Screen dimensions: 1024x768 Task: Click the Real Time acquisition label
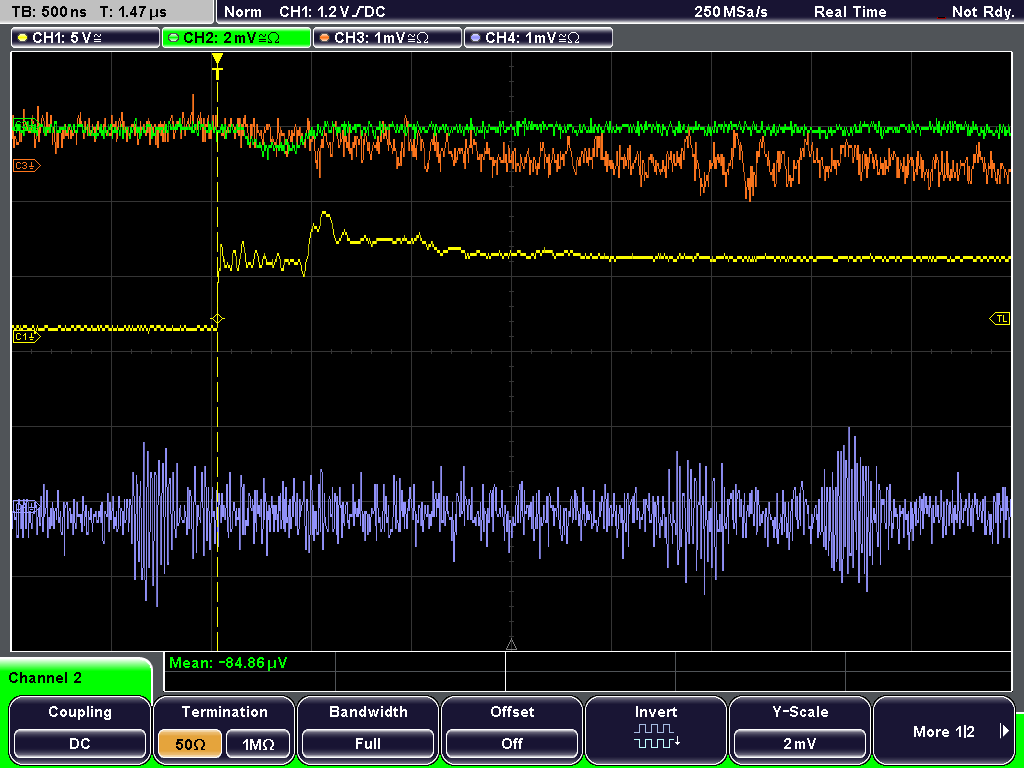tap(850, 12)
